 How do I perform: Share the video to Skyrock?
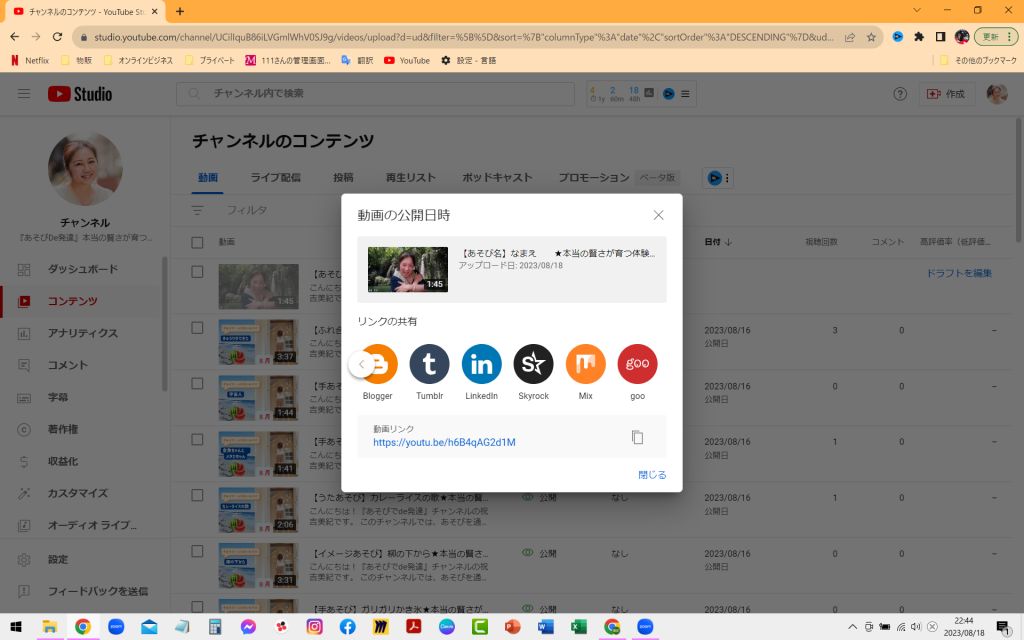534,364
